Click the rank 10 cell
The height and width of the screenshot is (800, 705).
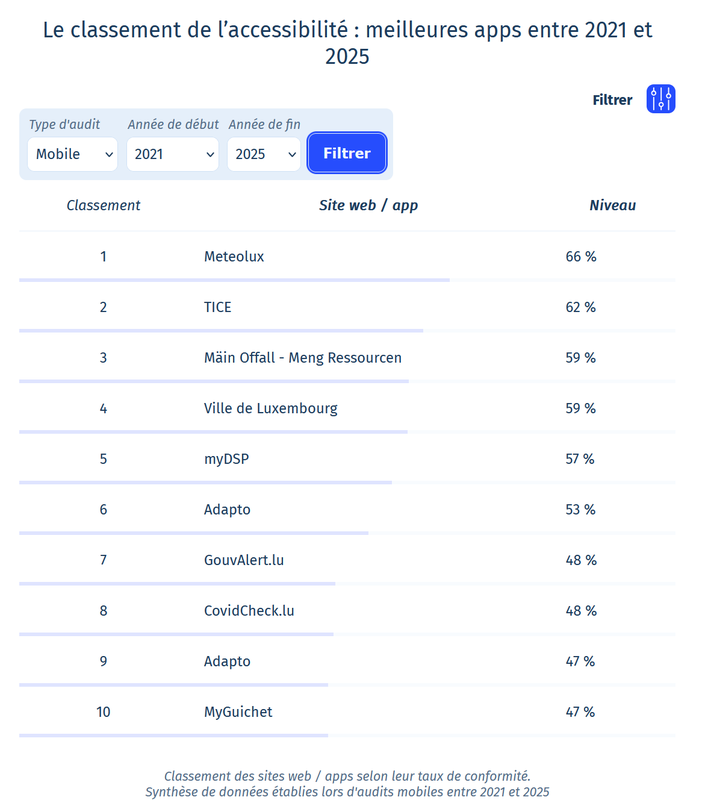point(103,712)
